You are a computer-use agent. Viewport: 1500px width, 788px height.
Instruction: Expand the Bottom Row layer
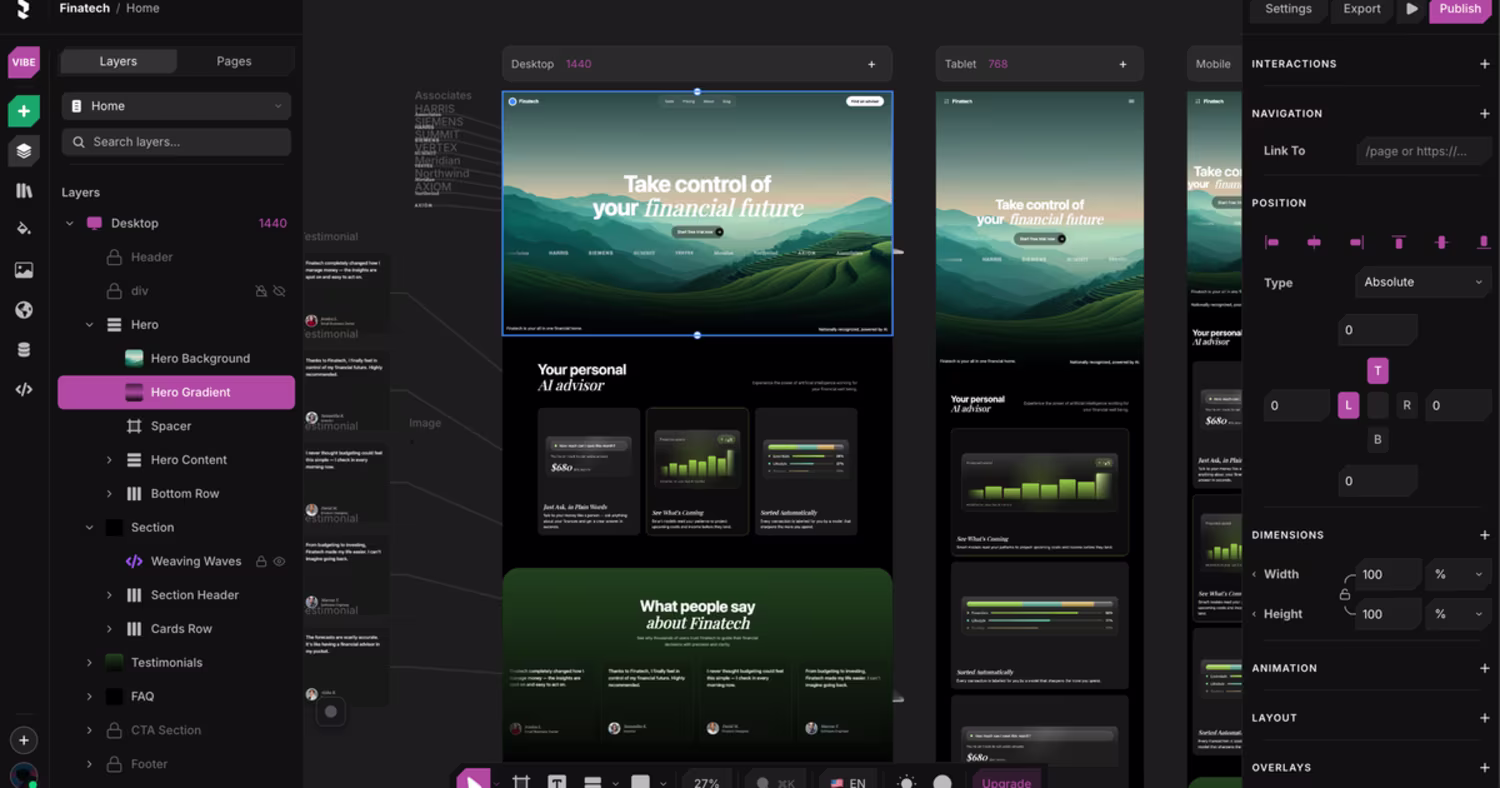(x=109, y=494)
